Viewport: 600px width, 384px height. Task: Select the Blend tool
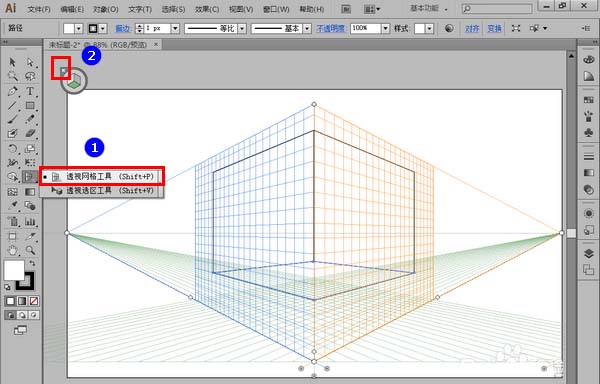(x=30, y=206)
